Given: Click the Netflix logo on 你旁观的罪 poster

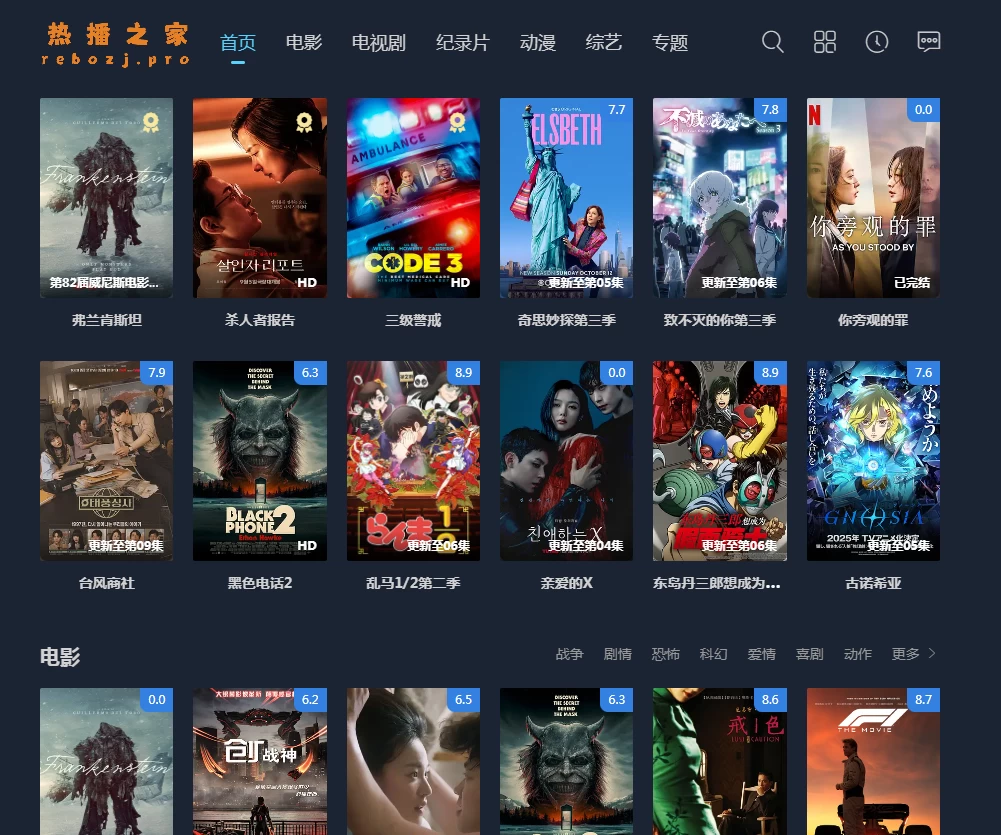Looking at the screenshot, I should tap(815, 112).
